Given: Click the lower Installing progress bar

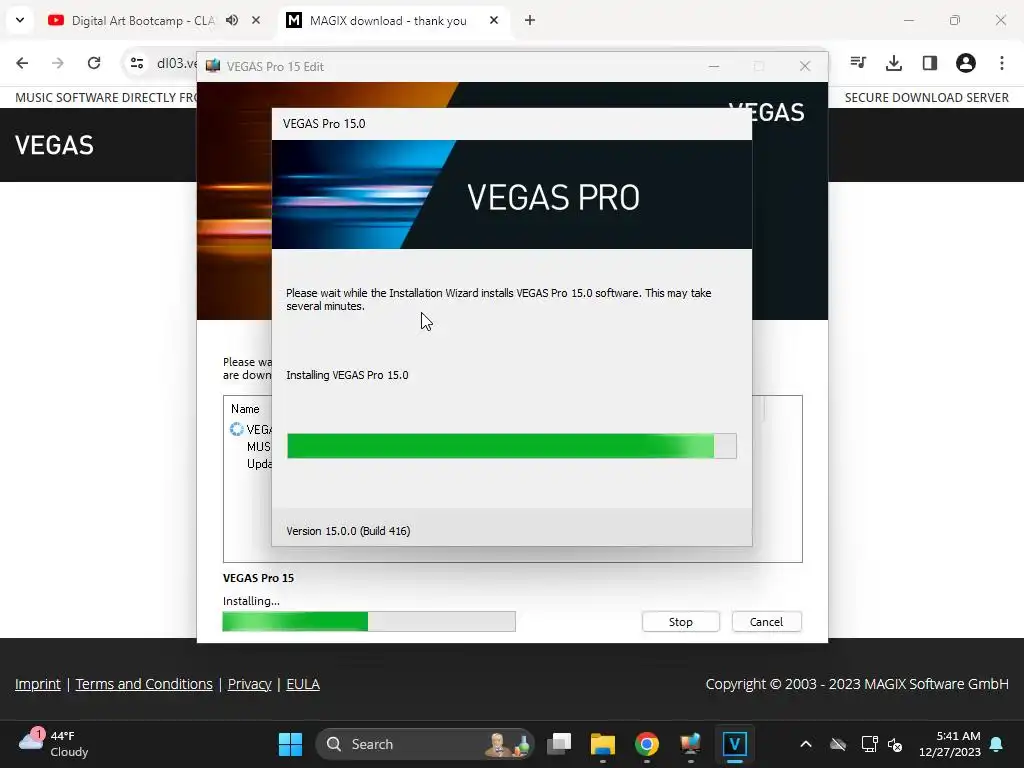Looking at the screenshot, I should click(369, 622).
